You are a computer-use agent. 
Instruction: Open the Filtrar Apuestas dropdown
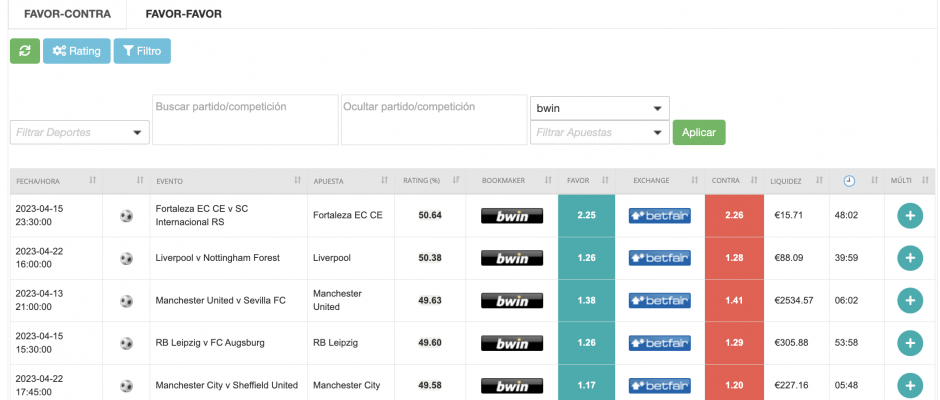point(599,132)
